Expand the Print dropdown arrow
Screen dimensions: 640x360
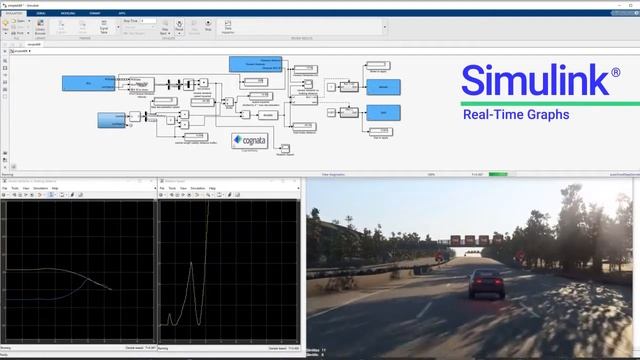pos(29,33)
